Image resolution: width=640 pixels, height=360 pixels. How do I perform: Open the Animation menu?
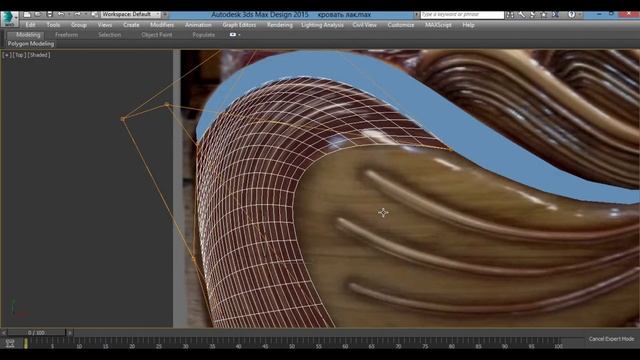(198, 25)
